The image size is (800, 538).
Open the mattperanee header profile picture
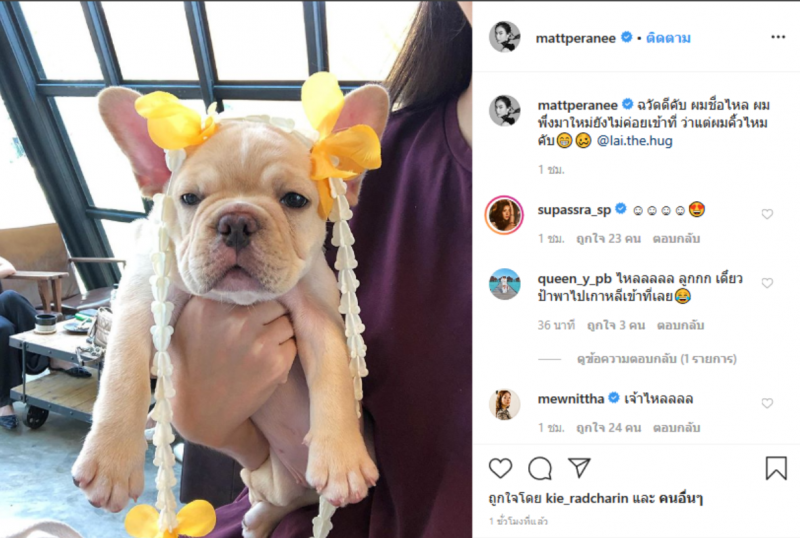pyautogui.click(x=504, y=37)
